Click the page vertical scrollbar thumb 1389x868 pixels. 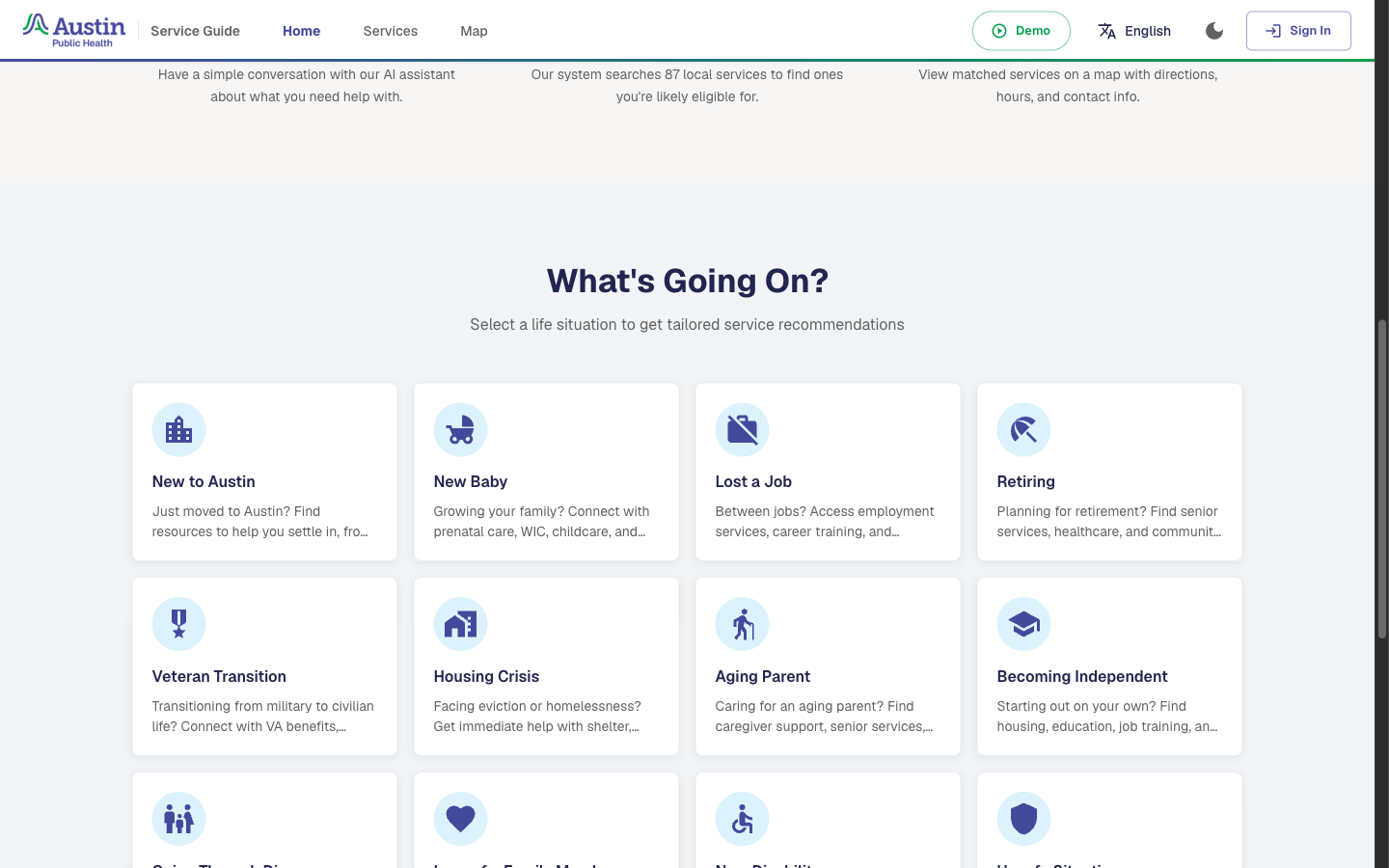tap(1381, 478)
